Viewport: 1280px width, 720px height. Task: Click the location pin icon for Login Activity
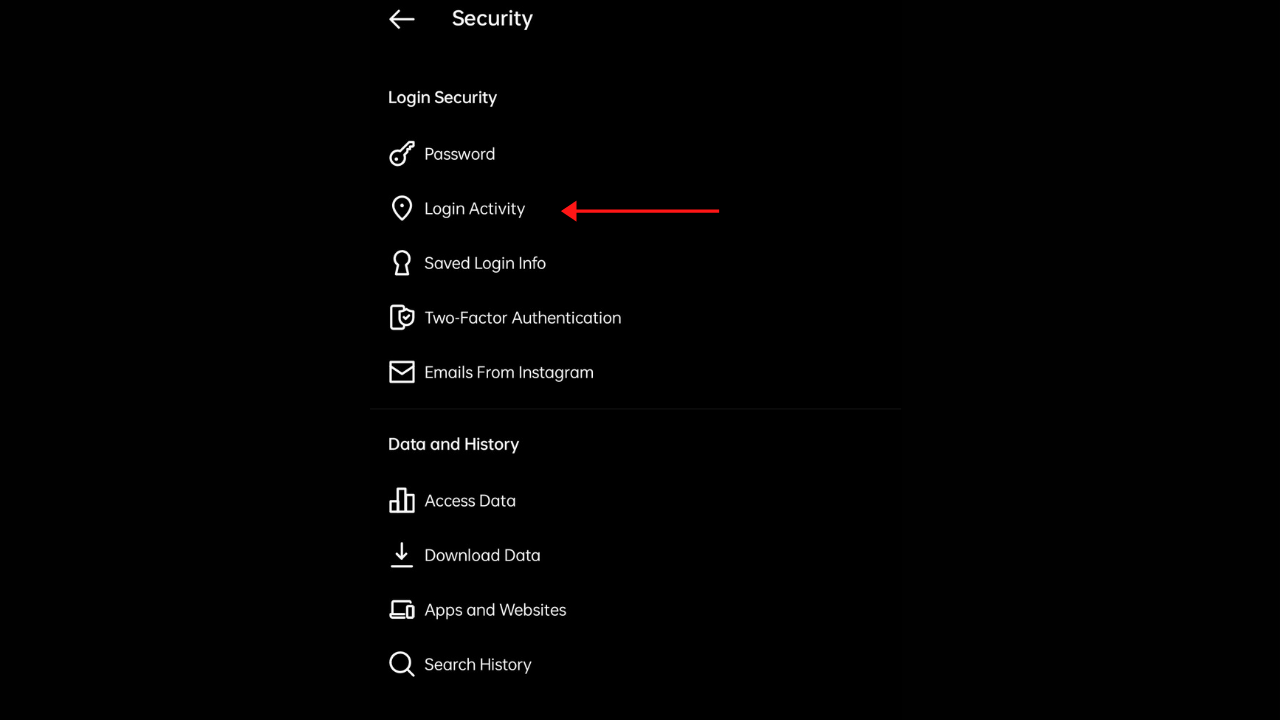(401, 208)
